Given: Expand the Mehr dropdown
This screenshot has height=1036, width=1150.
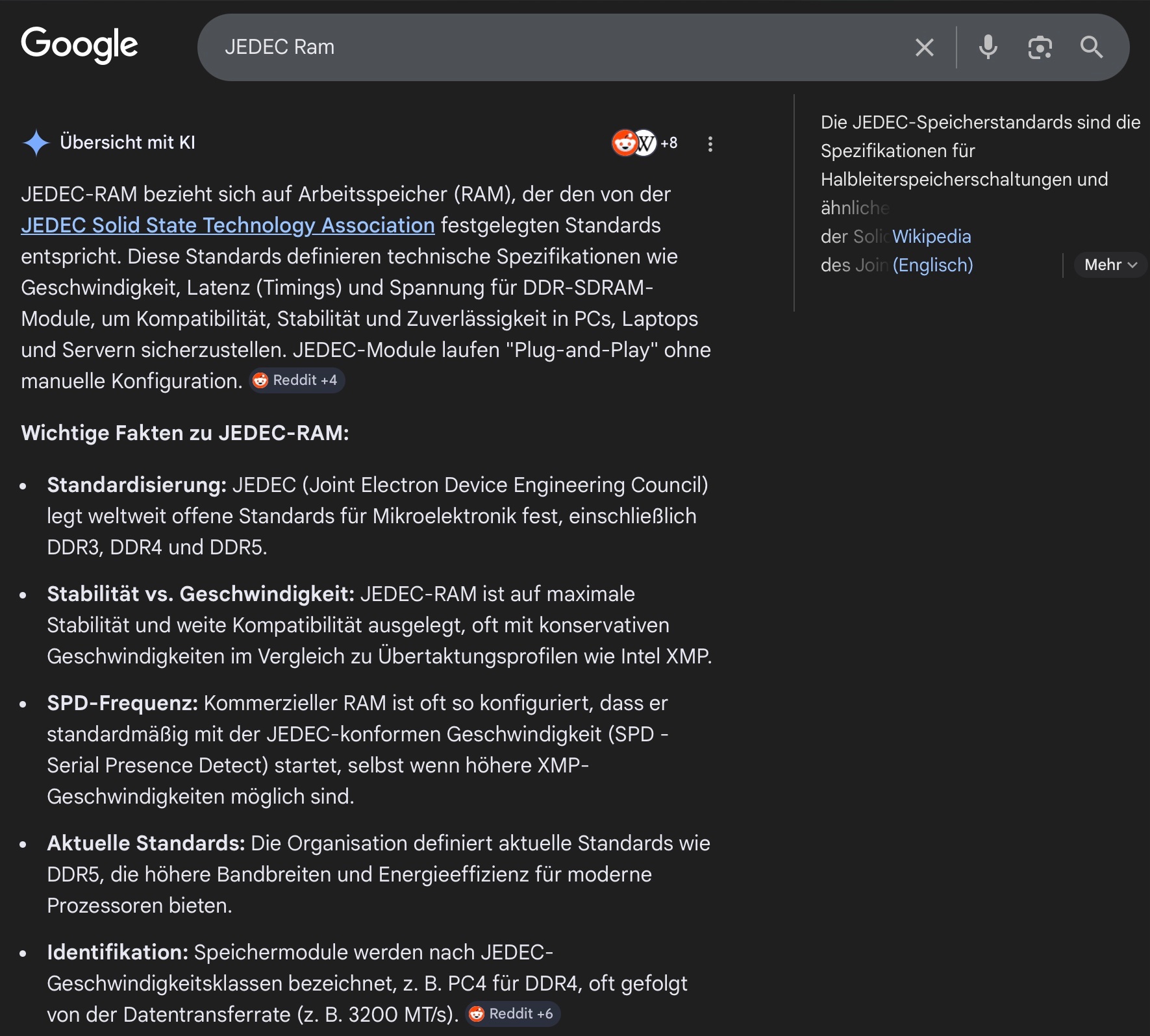Looking at the screenshot, I should click(x=1110, y=265).
